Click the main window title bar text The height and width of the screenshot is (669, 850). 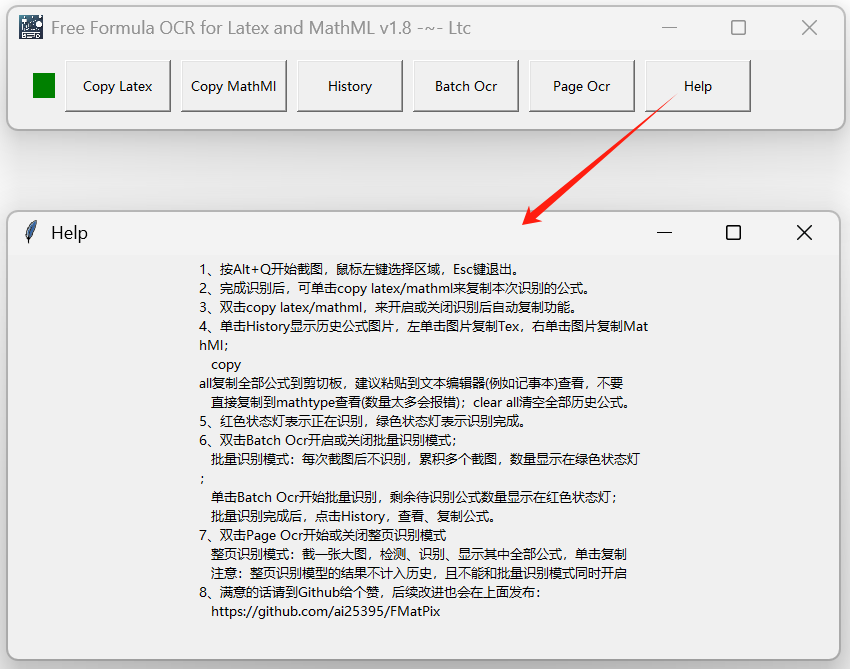coord(261,28)
